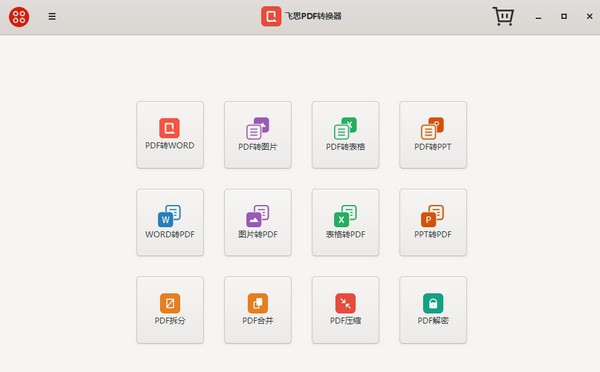Open the PDF合并 merge tool
The image size is (600, 372).
pyautogui.click(x=258, y=310)
